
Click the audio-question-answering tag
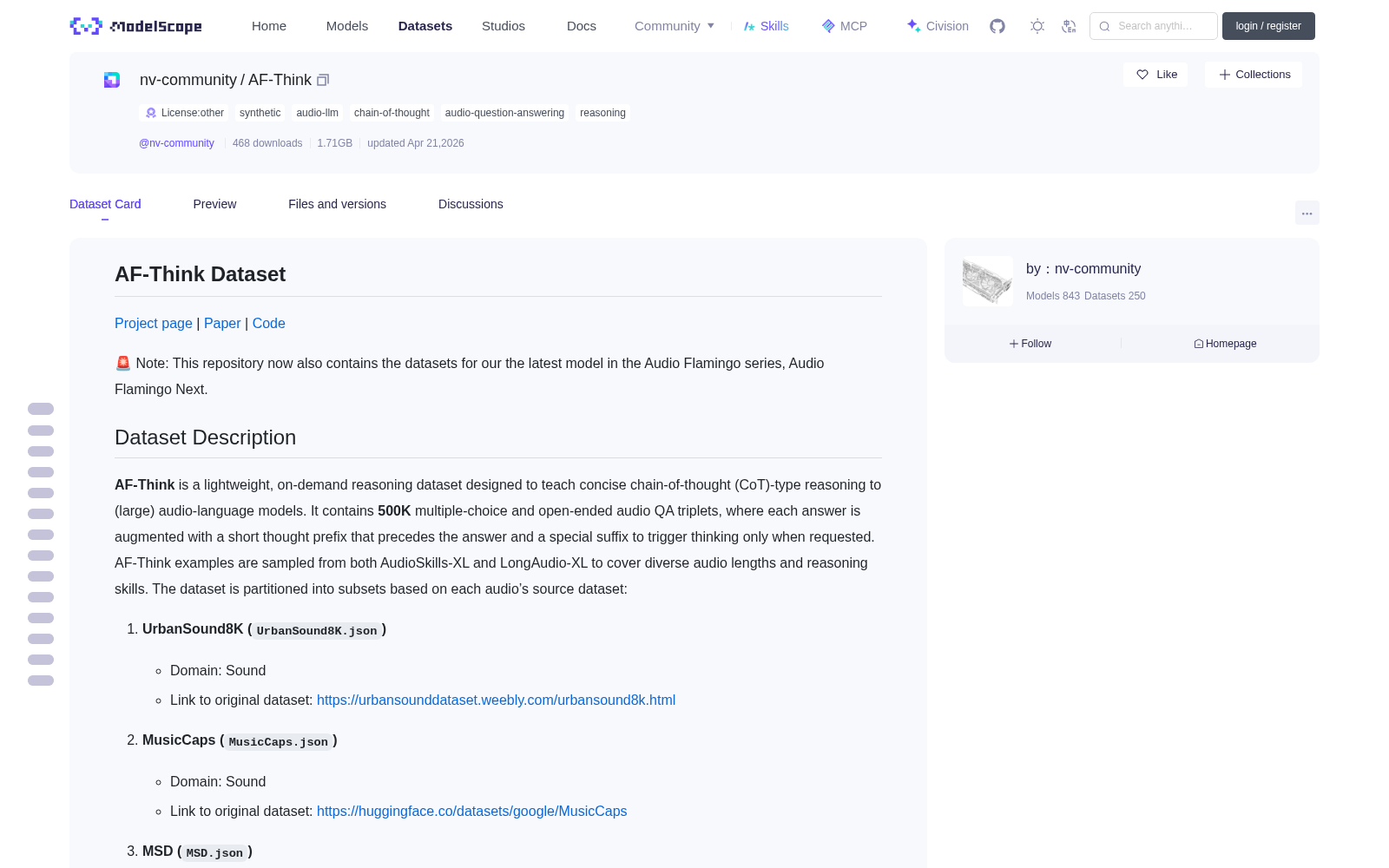tap(504, 113)
